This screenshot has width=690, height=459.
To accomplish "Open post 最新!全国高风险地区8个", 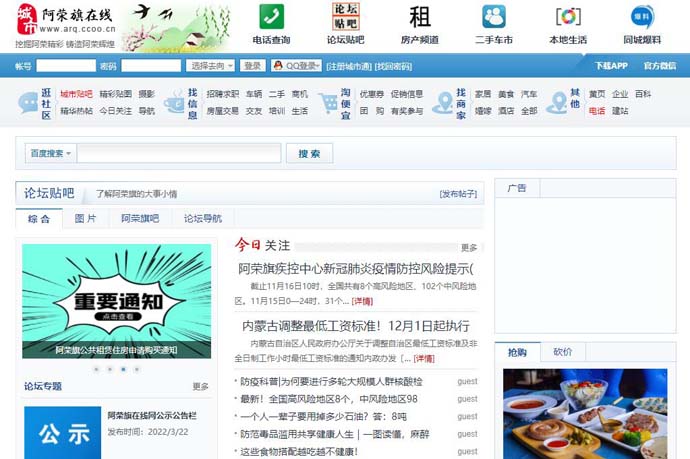I will 329,399.
